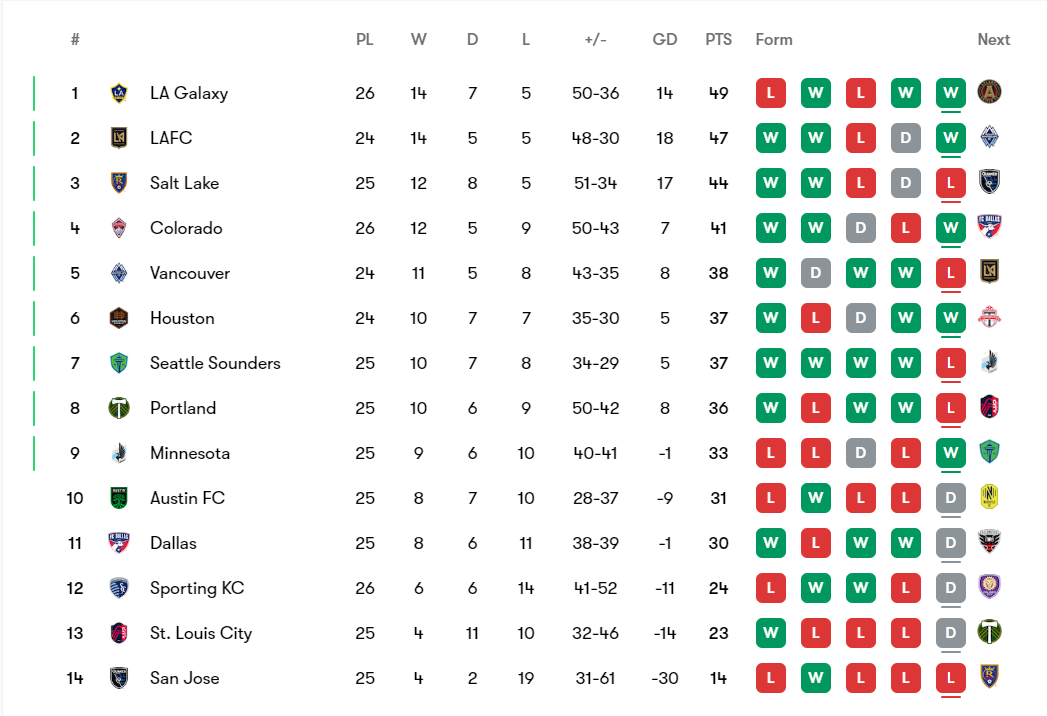Viewport: 1047px width, 716px height.
Task: Open the Portland team name link
Action: pos(183,408)
